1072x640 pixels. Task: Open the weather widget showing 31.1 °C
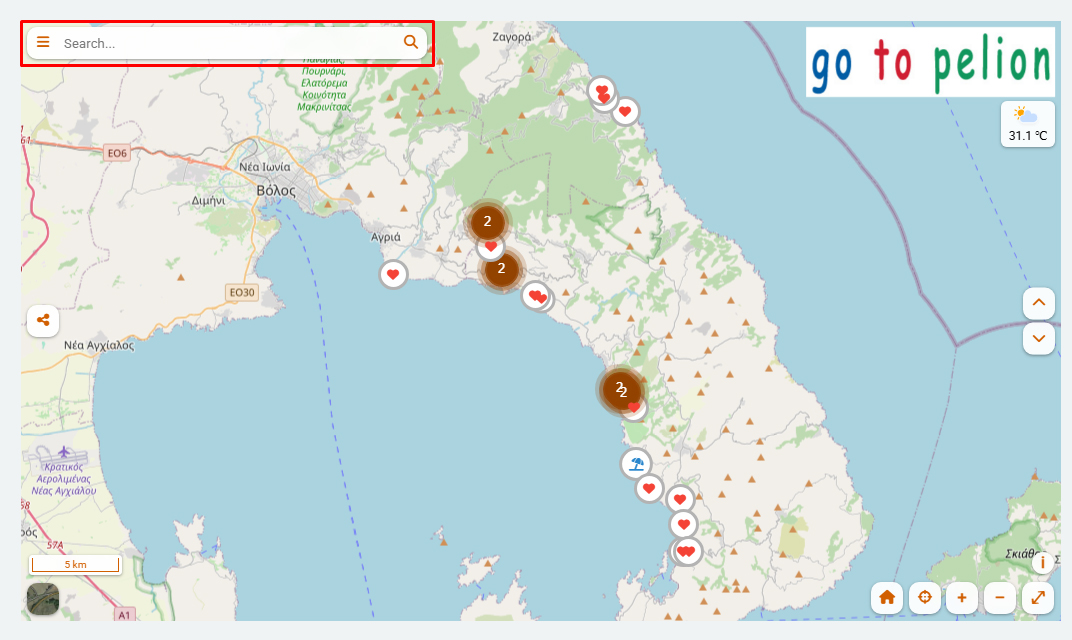point(1028,124)
